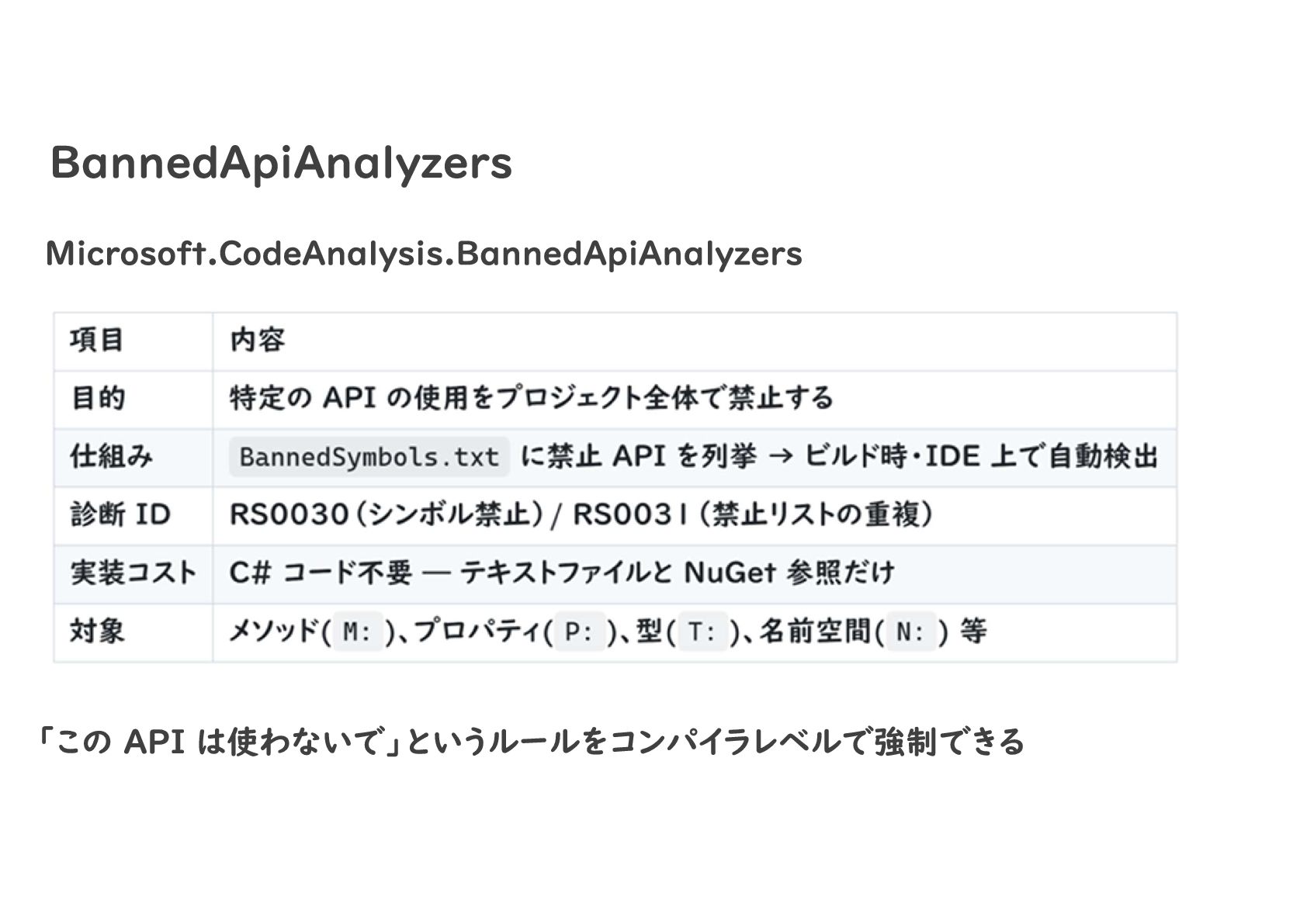1307x924 pixels.
Task: Click the RS0031 (禁止リストの重複) diagnostic text
Action: click(x=753, y=514)
